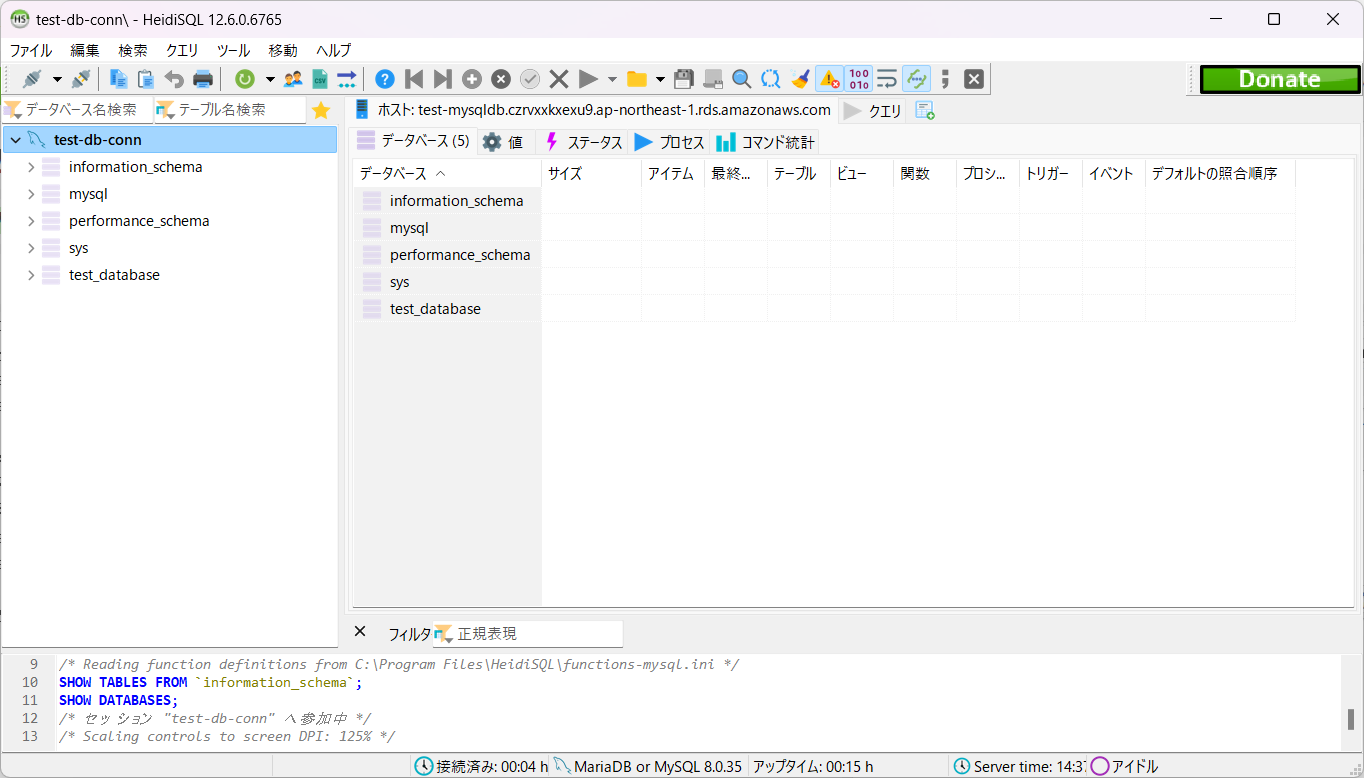
Task: Expand the mysql database tree node
Action: (30, 193)
